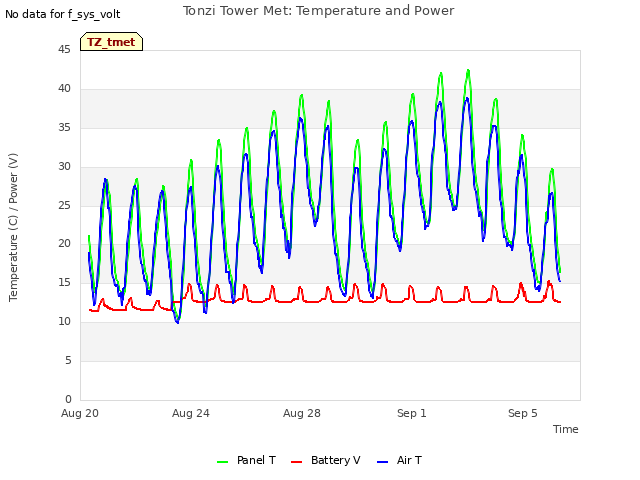Image resolution: width=640 pixels, height=480 pixels.
Task: Click the 15 y-axis tick label
Action: tap(64, 282)
